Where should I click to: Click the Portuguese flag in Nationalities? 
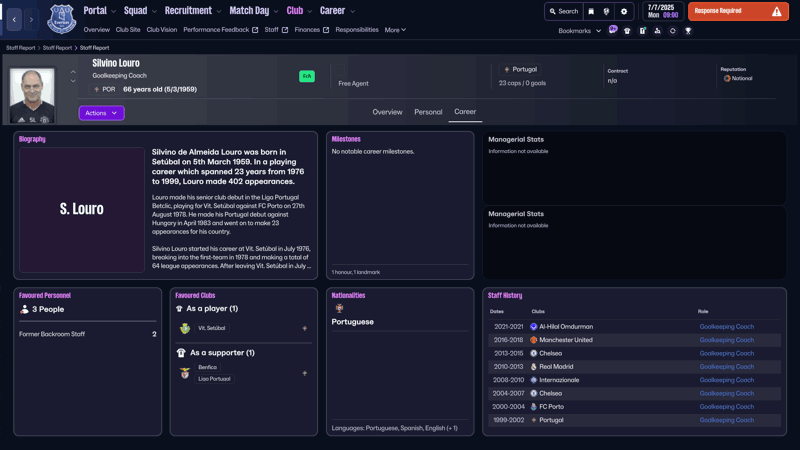pos(339,308)
